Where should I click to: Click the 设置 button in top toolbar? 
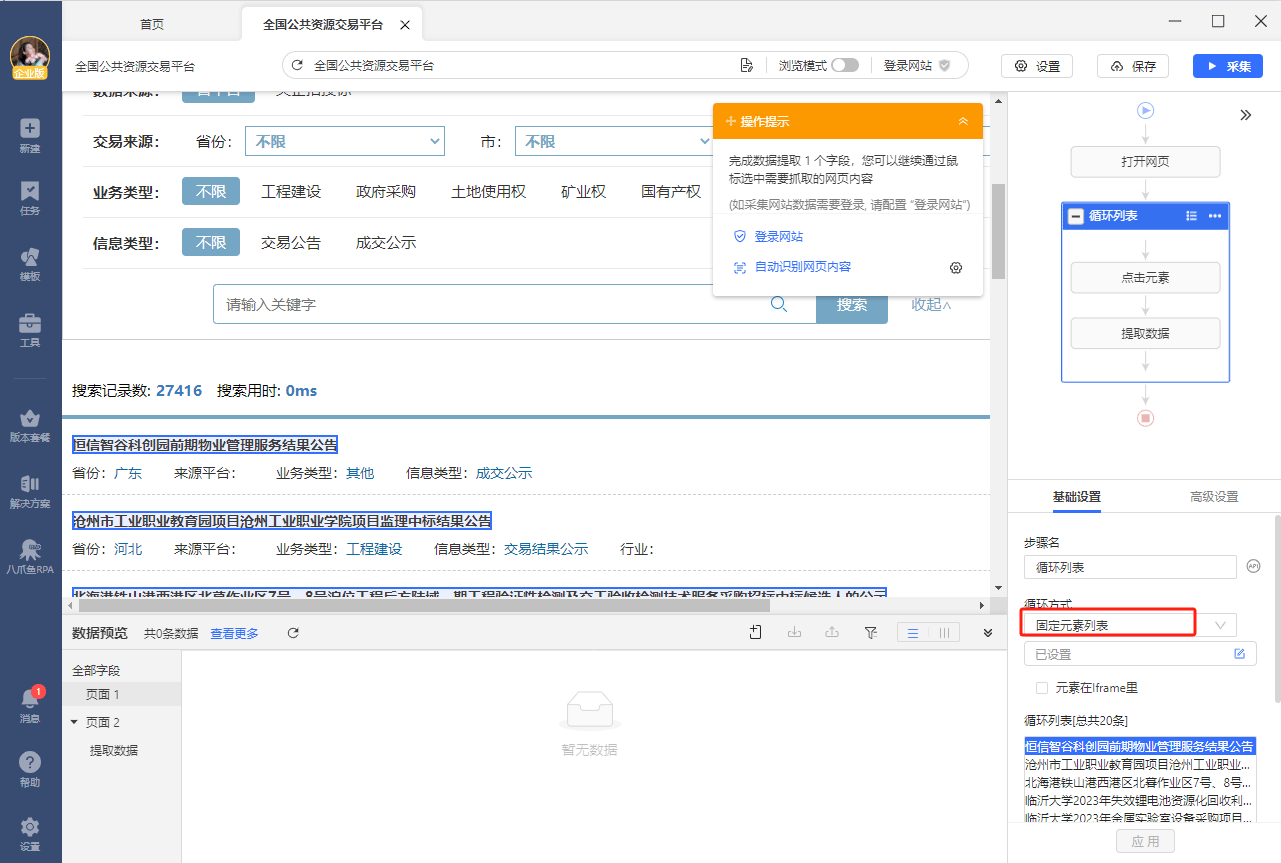[1037, 66]
